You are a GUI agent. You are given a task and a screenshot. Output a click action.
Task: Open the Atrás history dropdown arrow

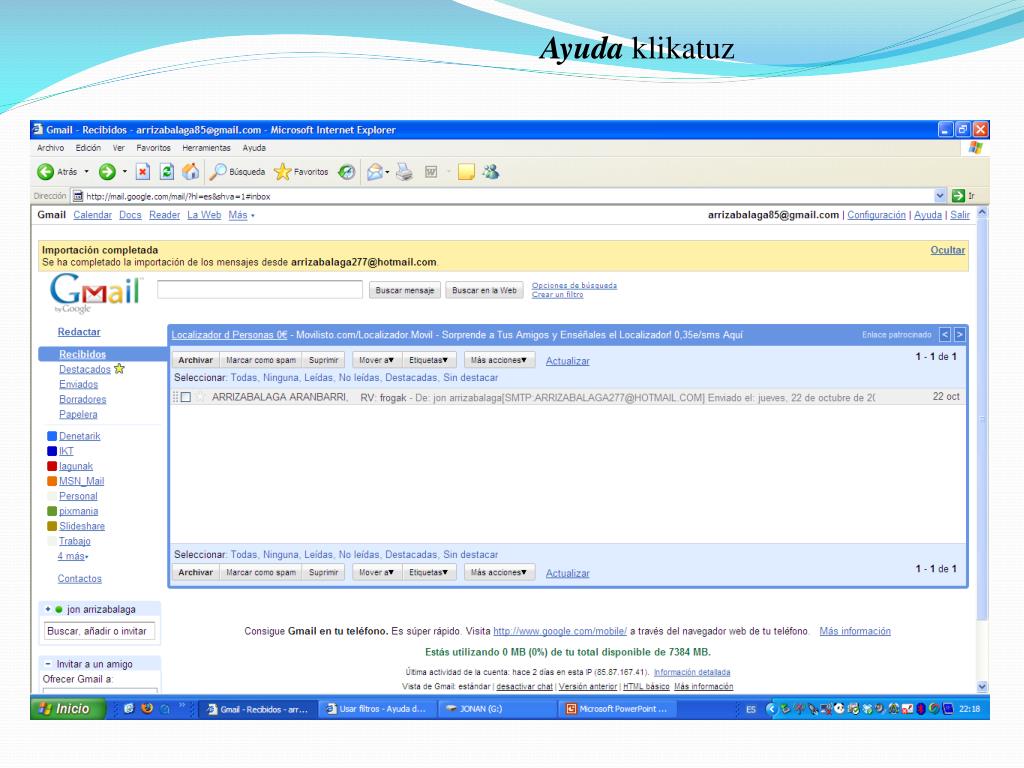[x=86, y=172]
